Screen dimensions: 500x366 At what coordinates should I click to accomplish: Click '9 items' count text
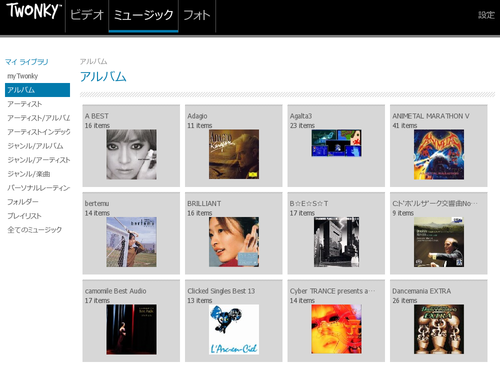tap(403, 213)
